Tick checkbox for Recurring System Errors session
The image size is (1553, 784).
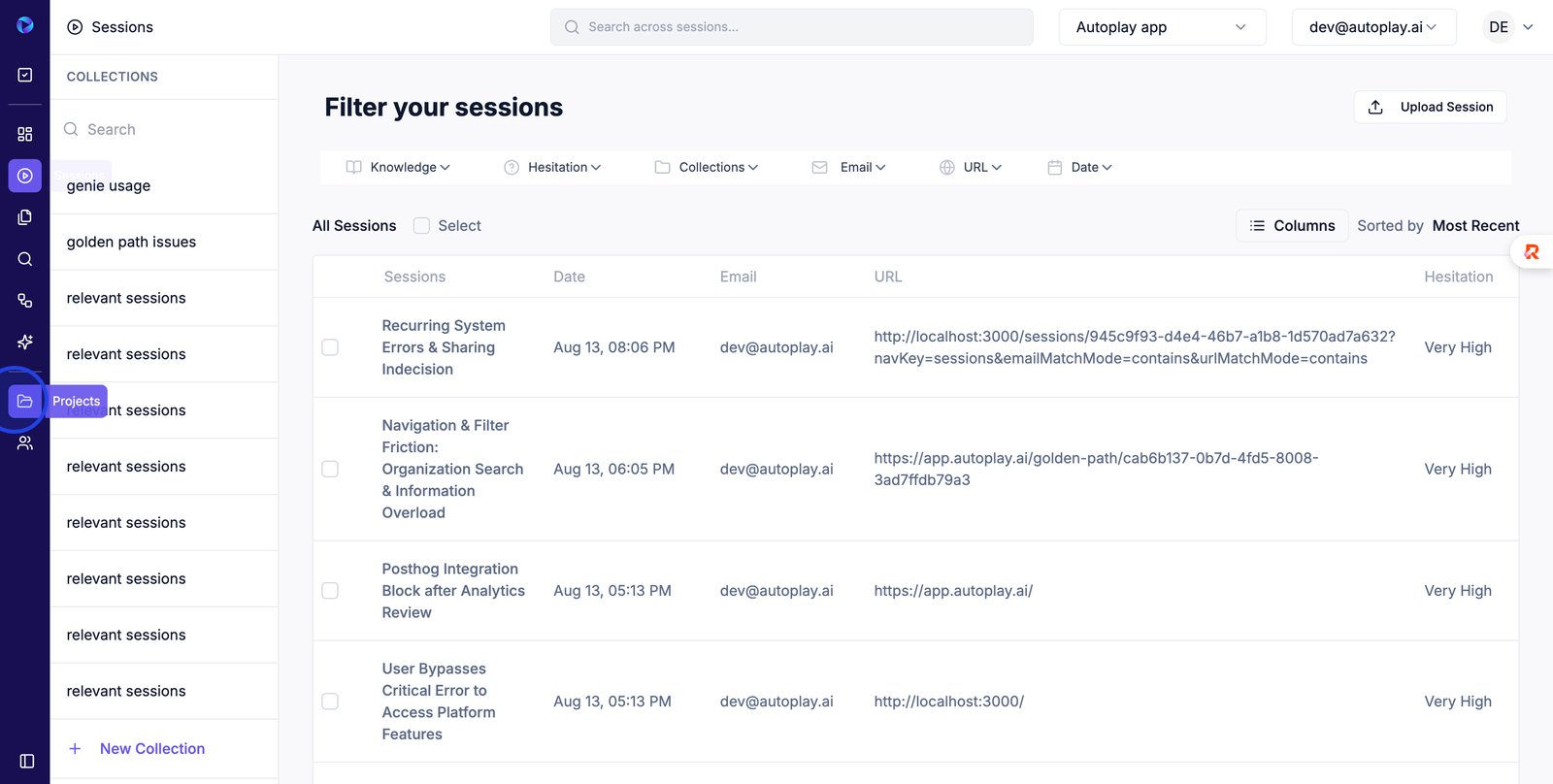click(330, 347)
